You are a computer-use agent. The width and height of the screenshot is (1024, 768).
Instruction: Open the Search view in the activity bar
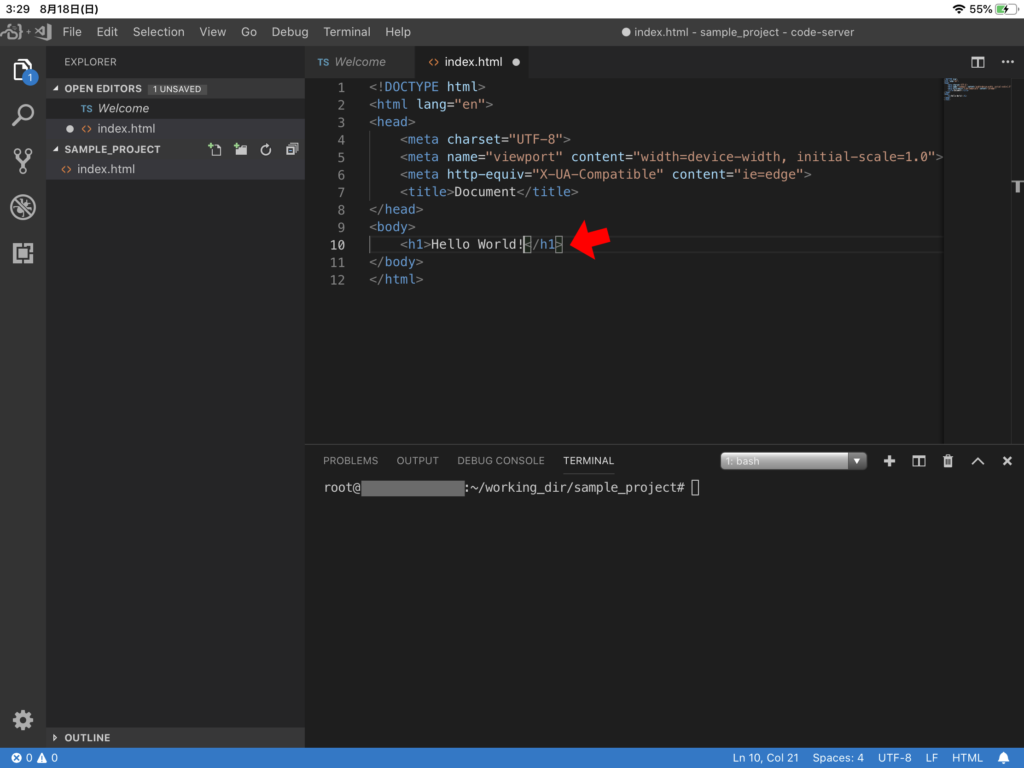[23, 115]
